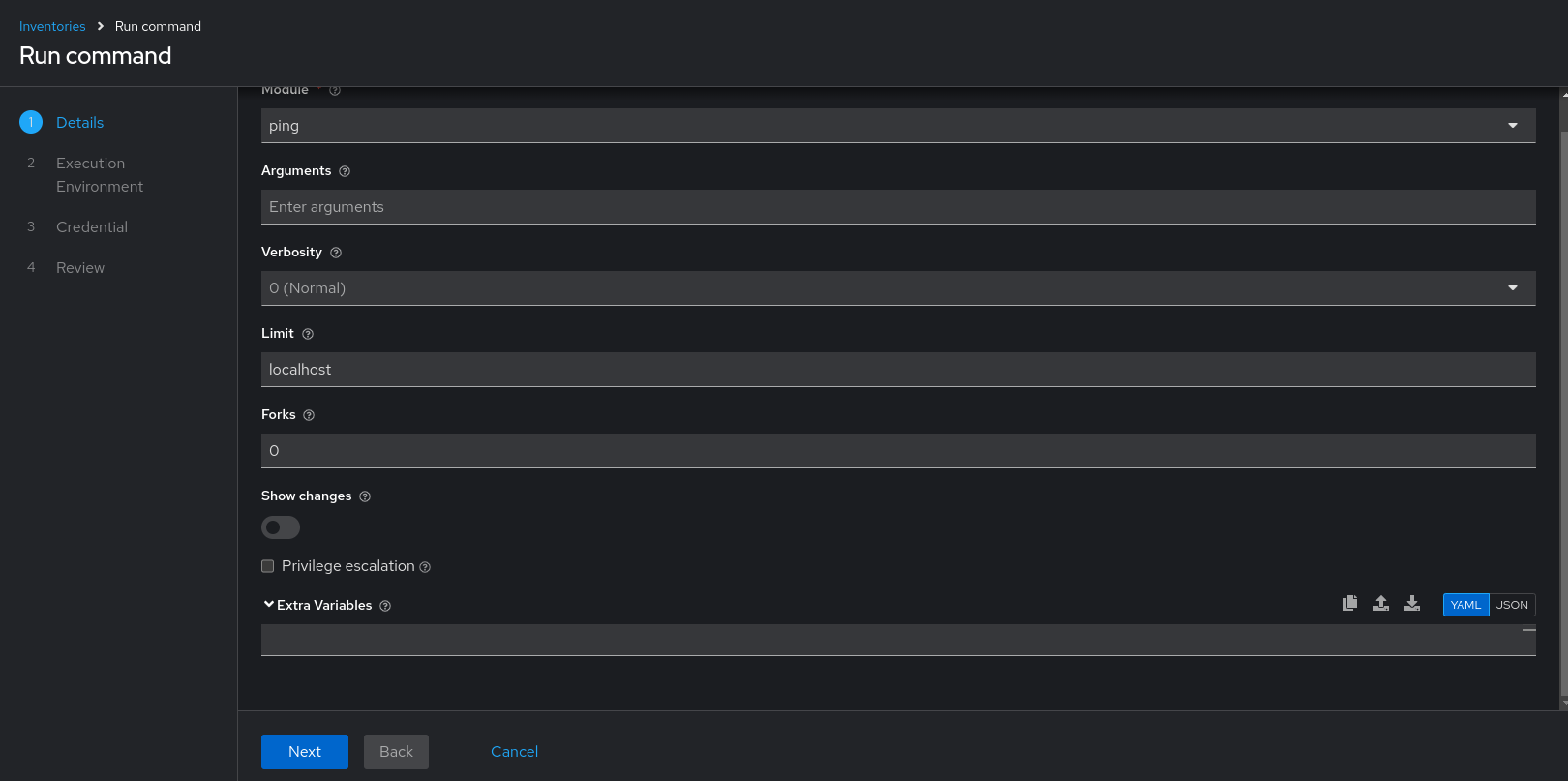
Task: Navigate to Inventories breadcrumb link
Action: pyautogui.click(x=52, y=26)
